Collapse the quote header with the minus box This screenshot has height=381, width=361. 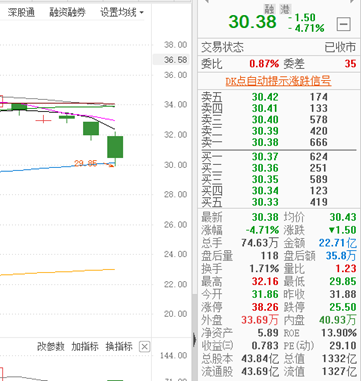[344, 24]
